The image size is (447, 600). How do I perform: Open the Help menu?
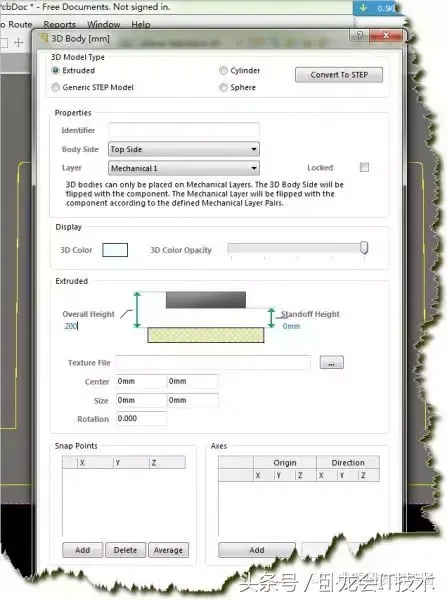(x=141, y=24)
